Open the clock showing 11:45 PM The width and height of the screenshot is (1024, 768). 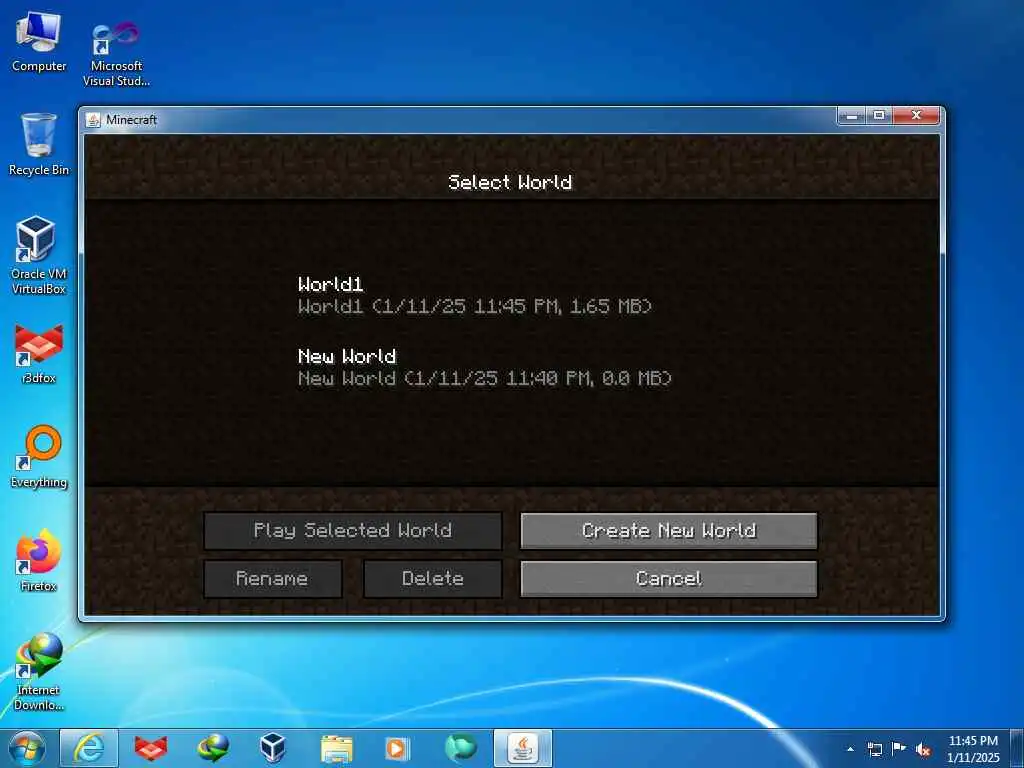pos(973,748)
